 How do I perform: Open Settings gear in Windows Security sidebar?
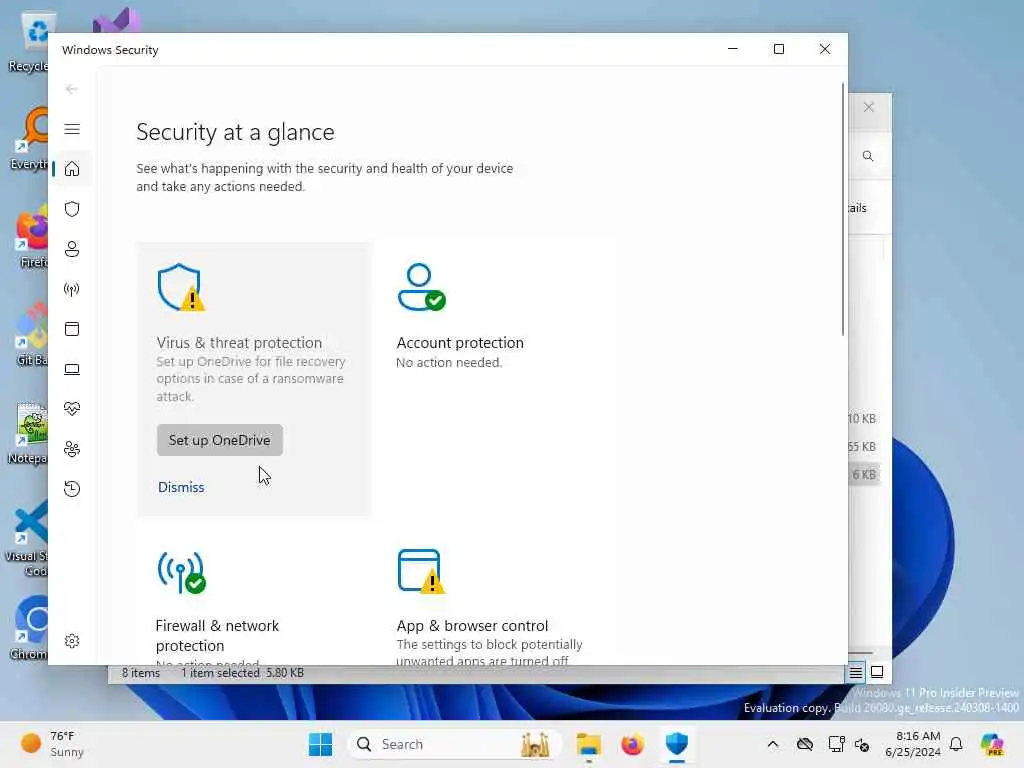pyautogui.click(x=72, y=641)
